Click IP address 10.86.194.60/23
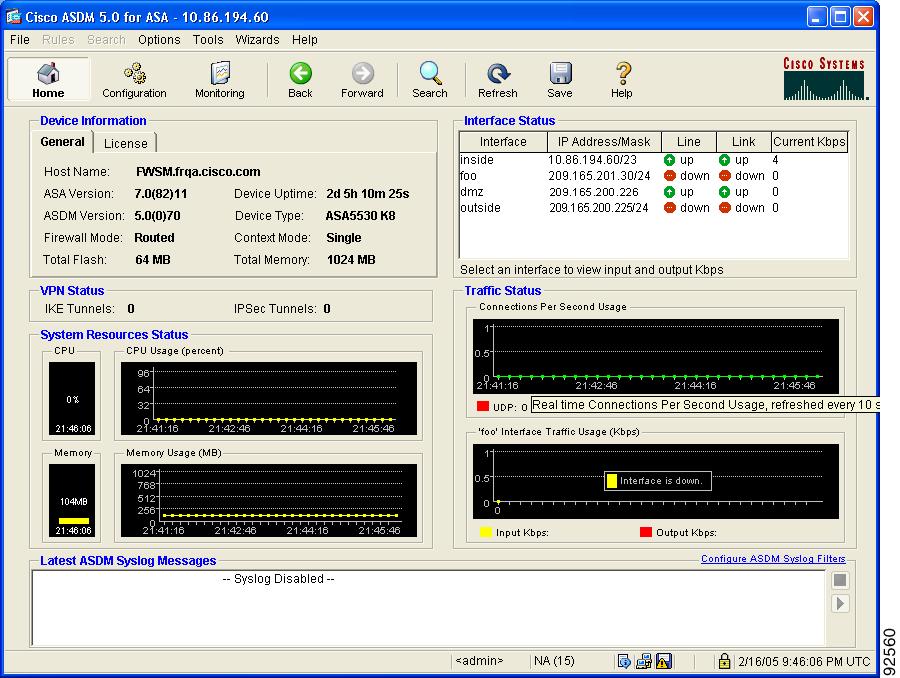900x678 pixels. (592, 160)
